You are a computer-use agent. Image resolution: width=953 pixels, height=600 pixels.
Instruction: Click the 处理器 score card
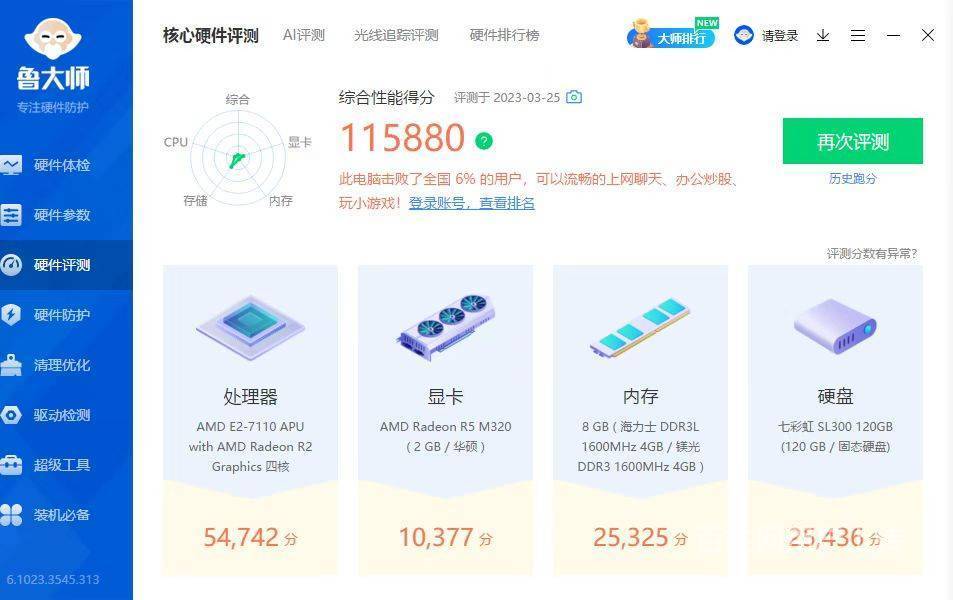[x=250, y=419]
